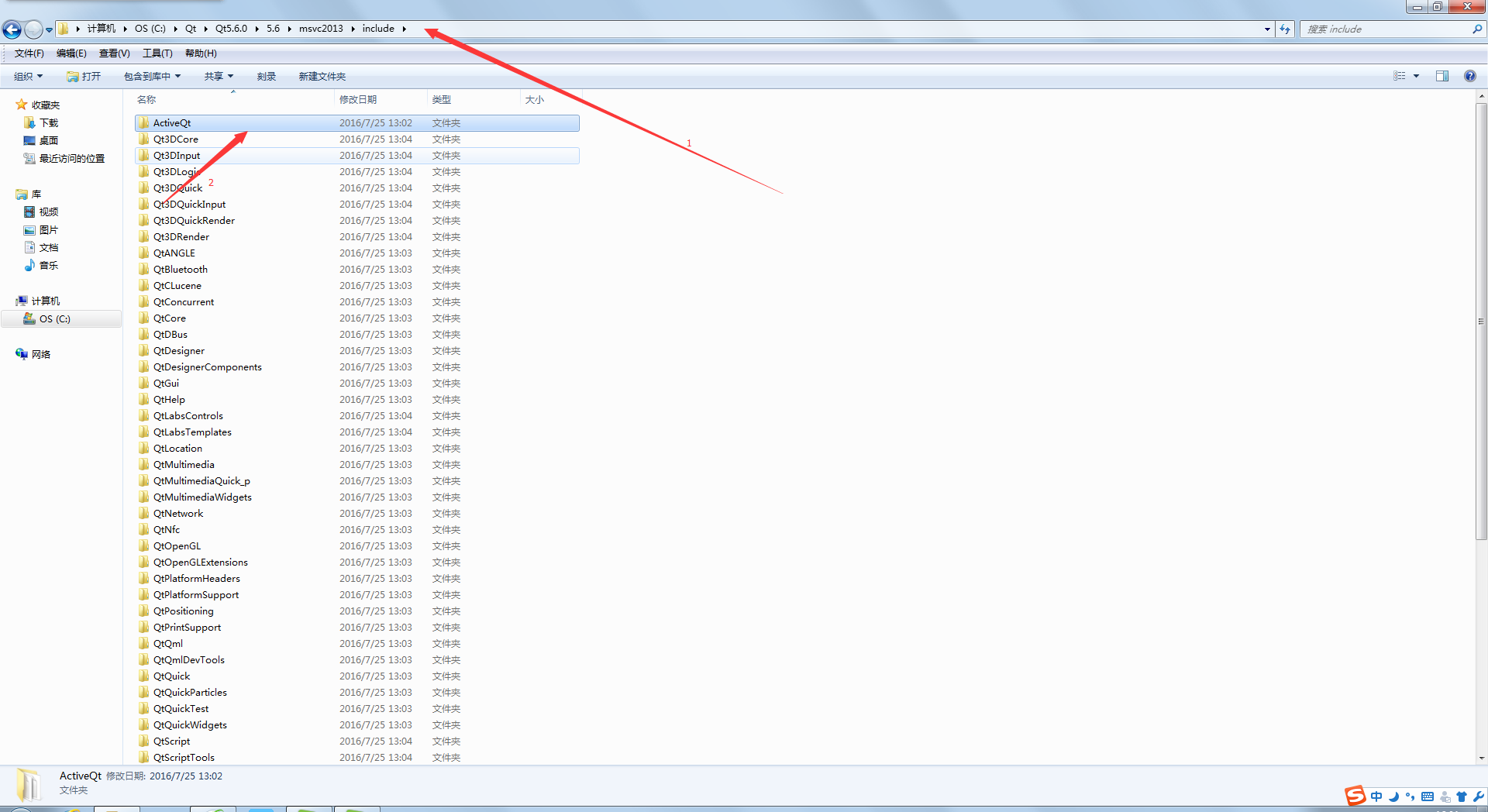Open the 帮助(H) menu
This screenshot has width=1488, height=812.
pos(201,53)
